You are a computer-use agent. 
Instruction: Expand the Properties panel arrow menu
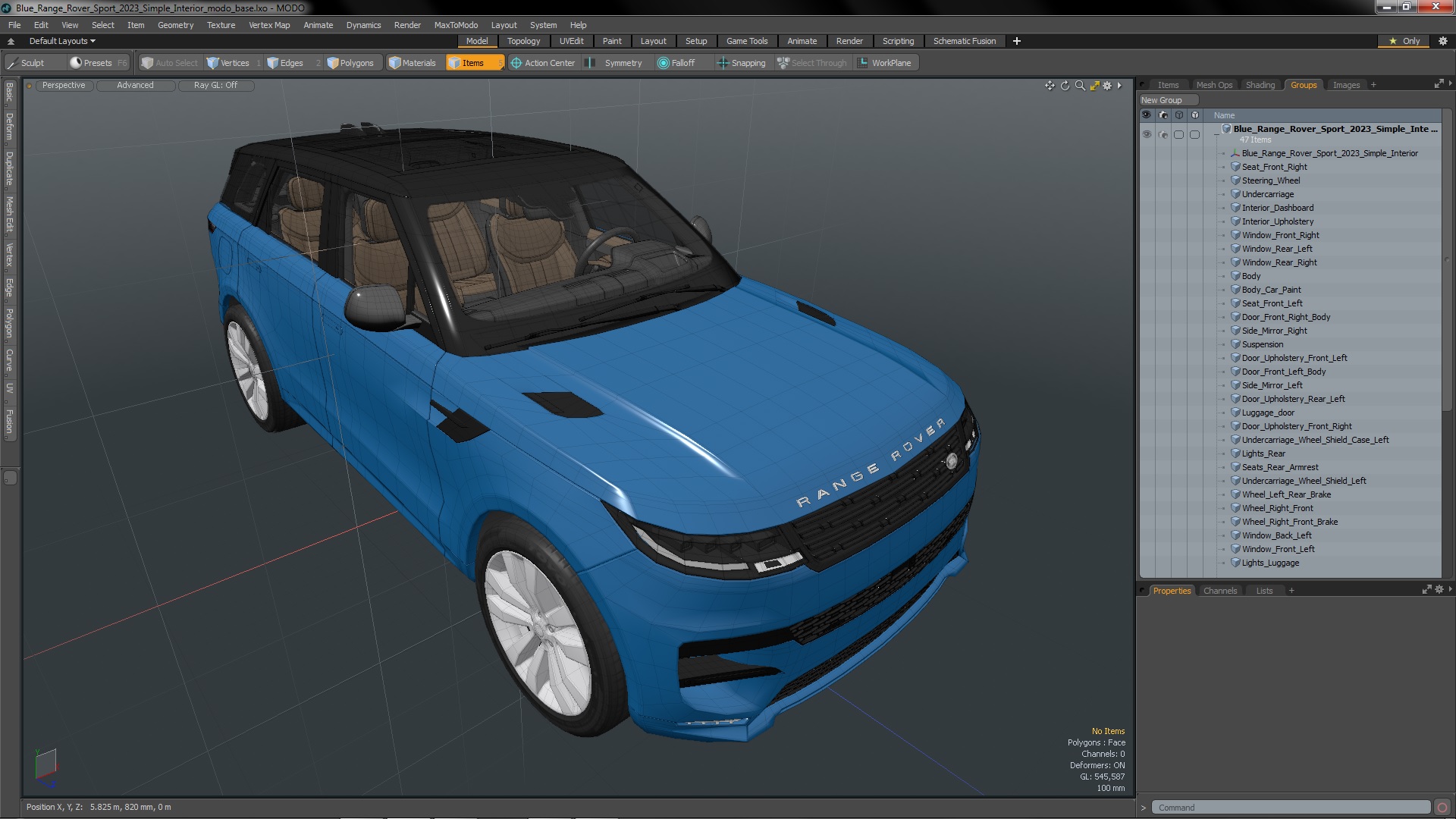point(1450,589)
